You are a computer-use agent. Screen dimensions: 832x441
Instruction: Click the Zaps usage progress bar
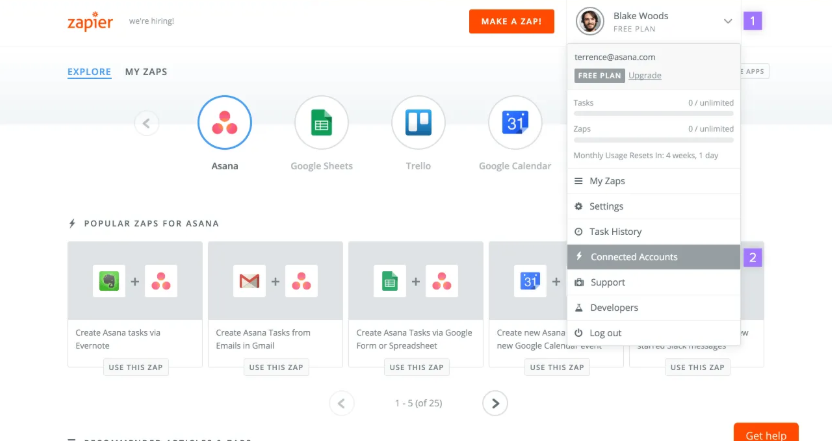(653, 140)
